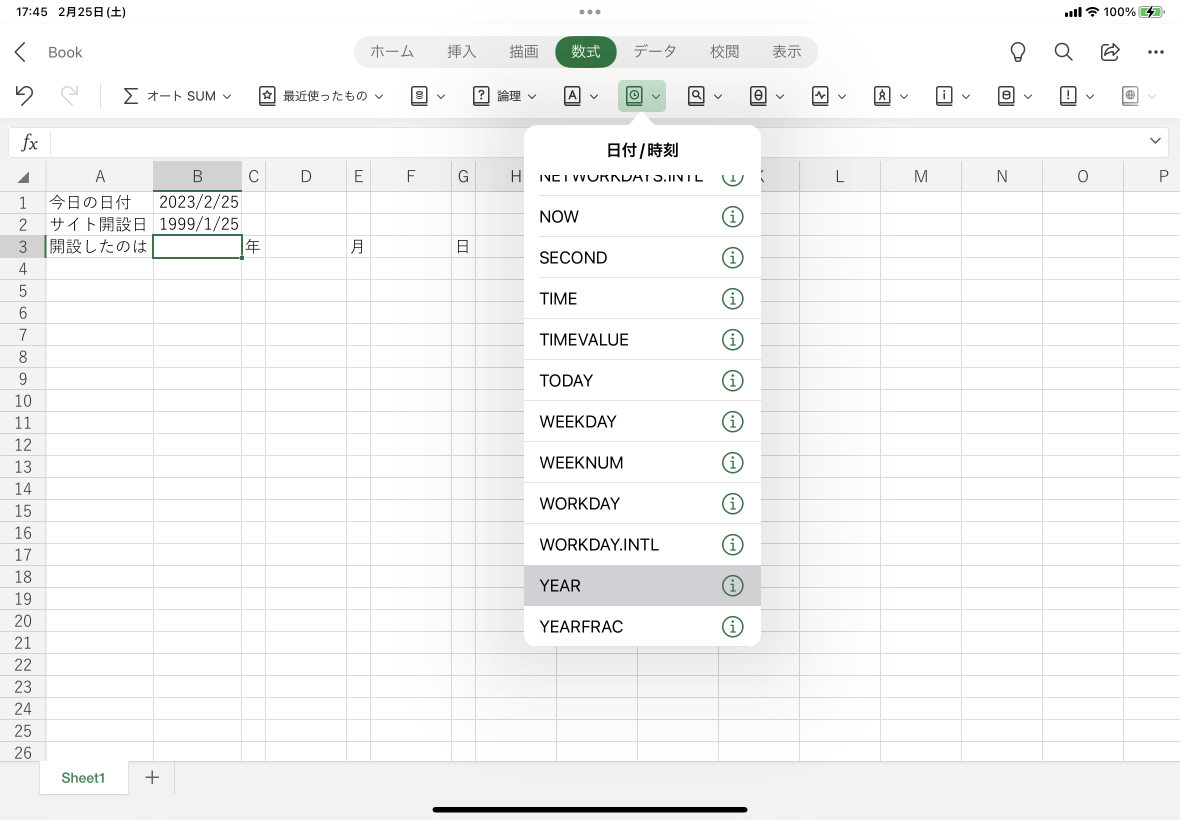Open the lookup and reference magnifier icon
Screen dimensions: 1180x820
[696, 96]
